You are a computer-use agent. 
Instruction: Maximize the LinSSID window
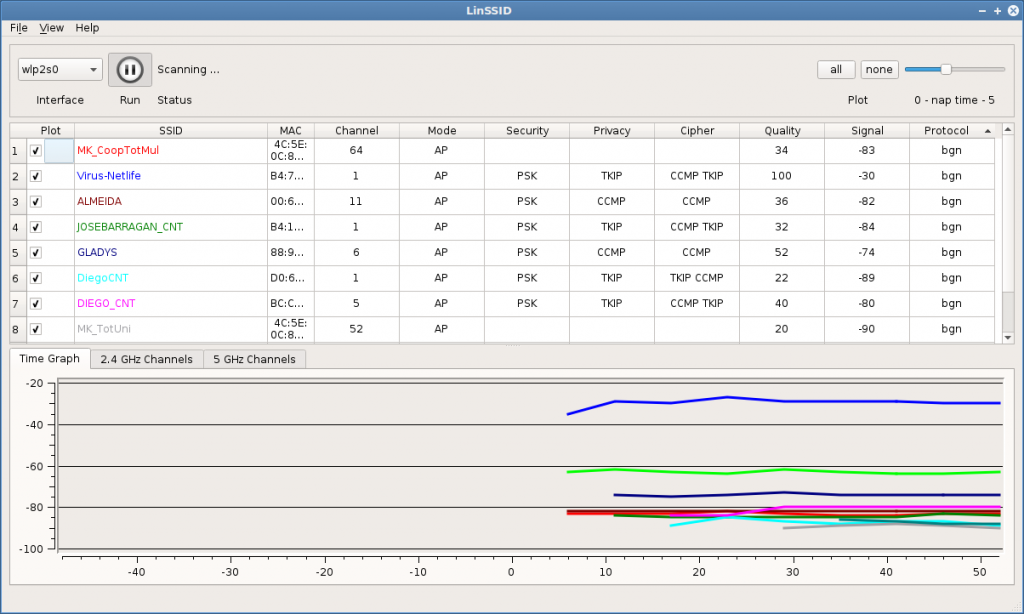point(997,10)
